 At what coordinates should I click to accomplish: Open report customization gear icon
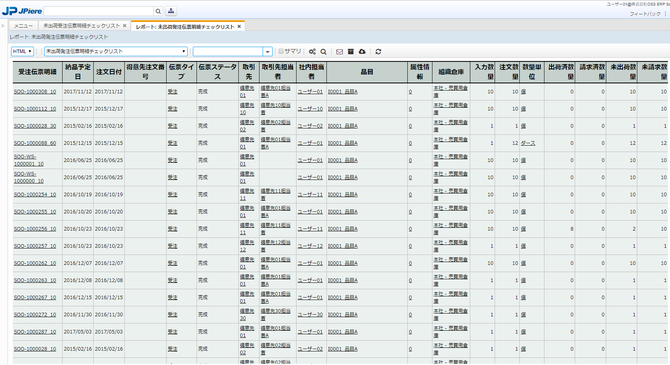312,52
